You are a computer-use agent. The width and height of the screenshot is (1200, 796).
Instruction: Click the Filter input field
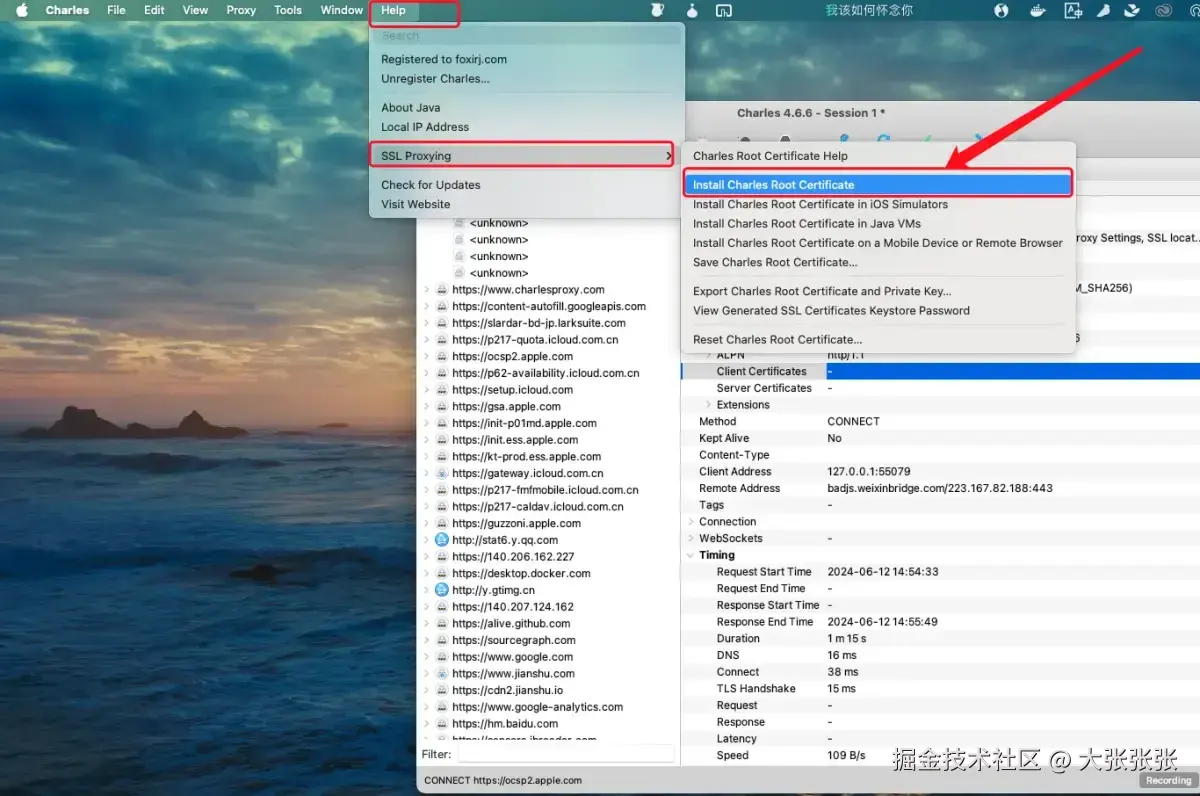click(566, 754)
